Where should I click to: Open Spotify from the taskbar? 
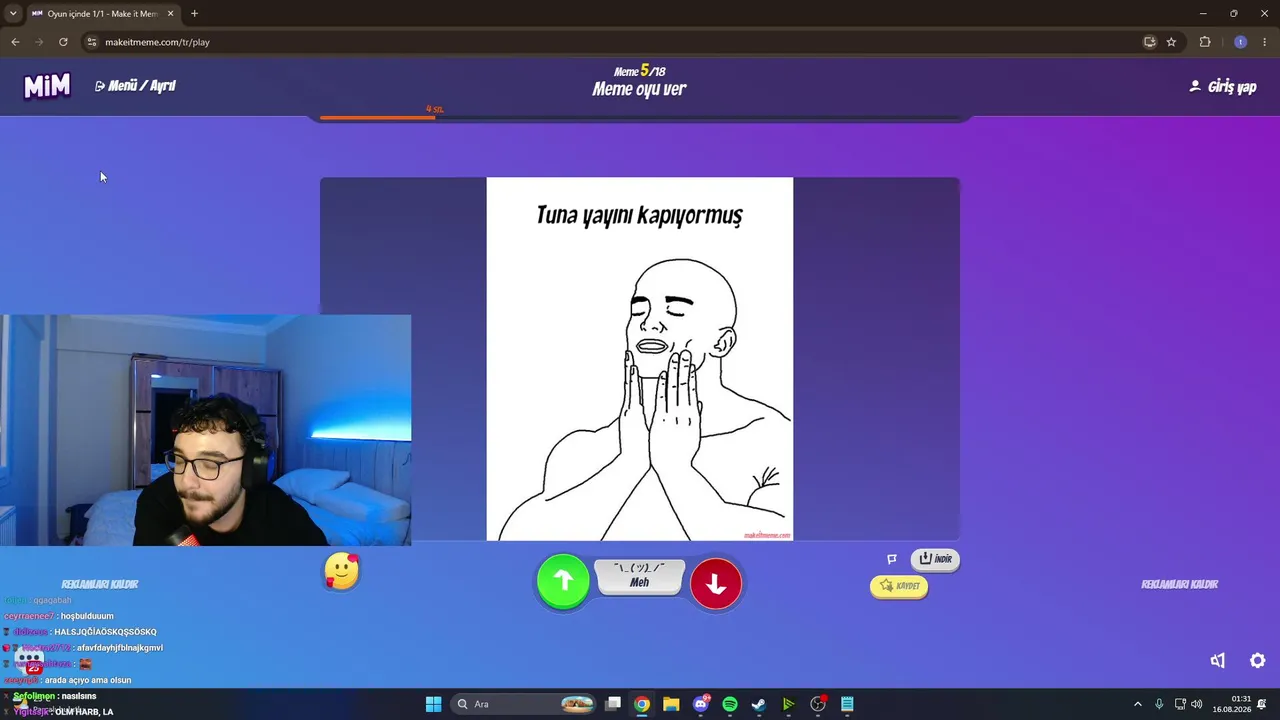[730, 704]
